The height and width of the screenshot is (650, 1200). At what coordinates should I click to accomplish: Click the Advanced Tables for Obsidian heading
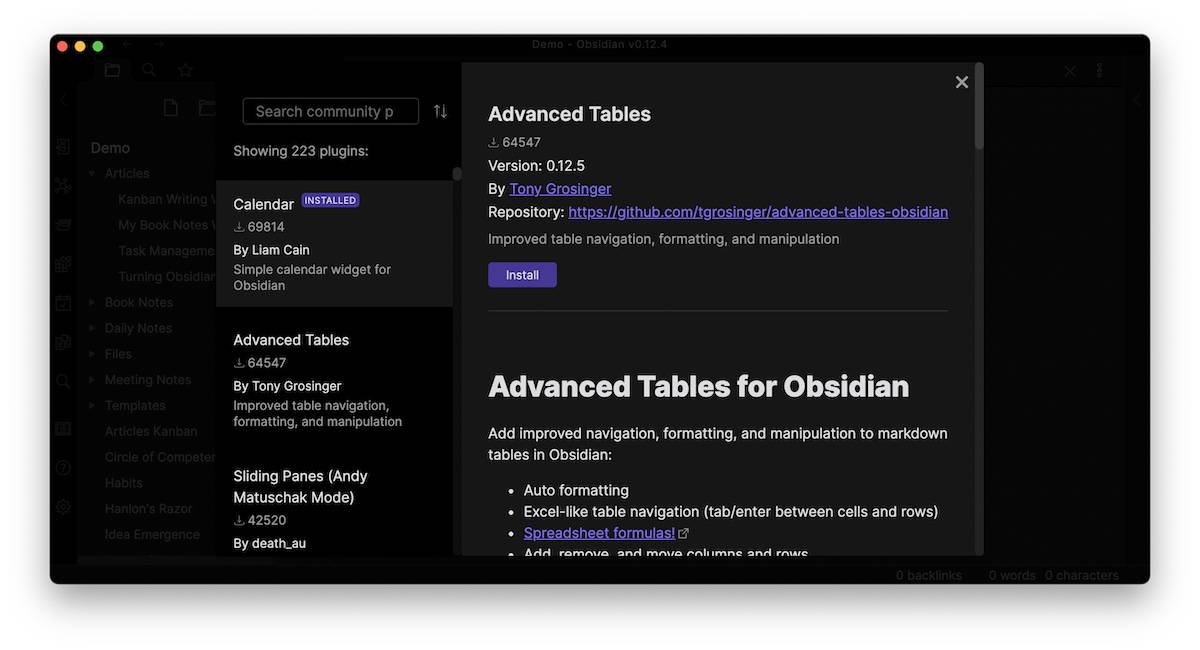pos(699,386)
